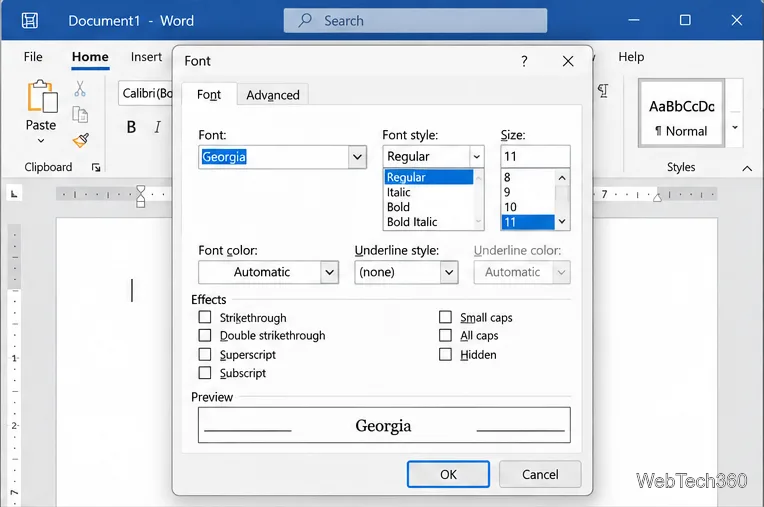764x507 pixels.
Task: Collapse the ribbon with the chevron
Action: coord(746,169)
